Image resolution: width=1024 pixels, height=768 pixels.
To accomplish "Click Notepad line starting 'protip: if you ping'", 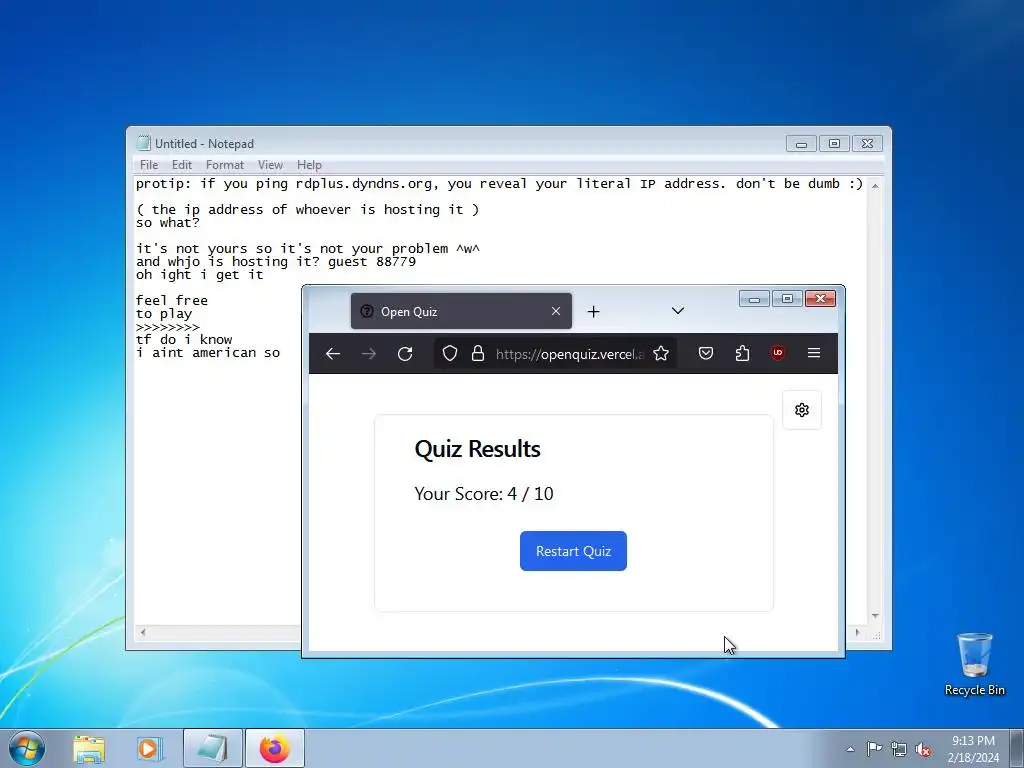I will click(500, 184).
